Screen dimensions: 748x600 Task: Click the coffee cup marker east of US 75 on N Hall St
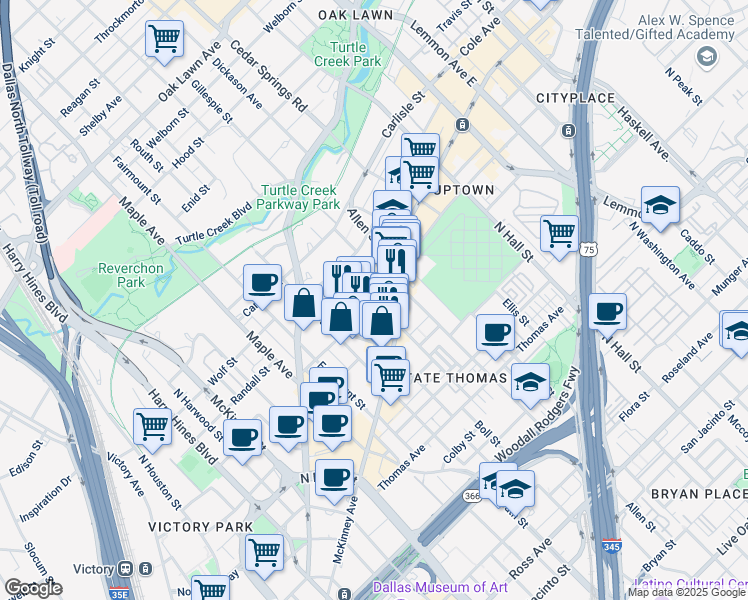(x=607, y=312)
